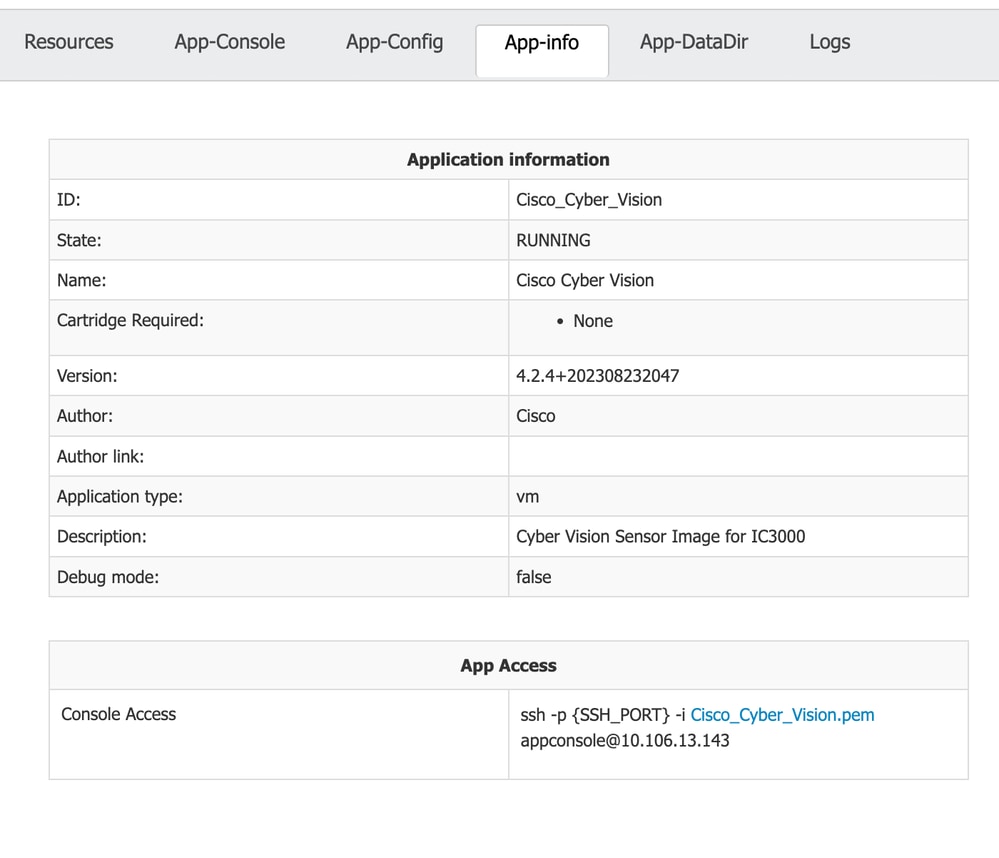This screenshot has width=999, height=858.
Task: Select the vm application type value
Action: pos(528,497)
